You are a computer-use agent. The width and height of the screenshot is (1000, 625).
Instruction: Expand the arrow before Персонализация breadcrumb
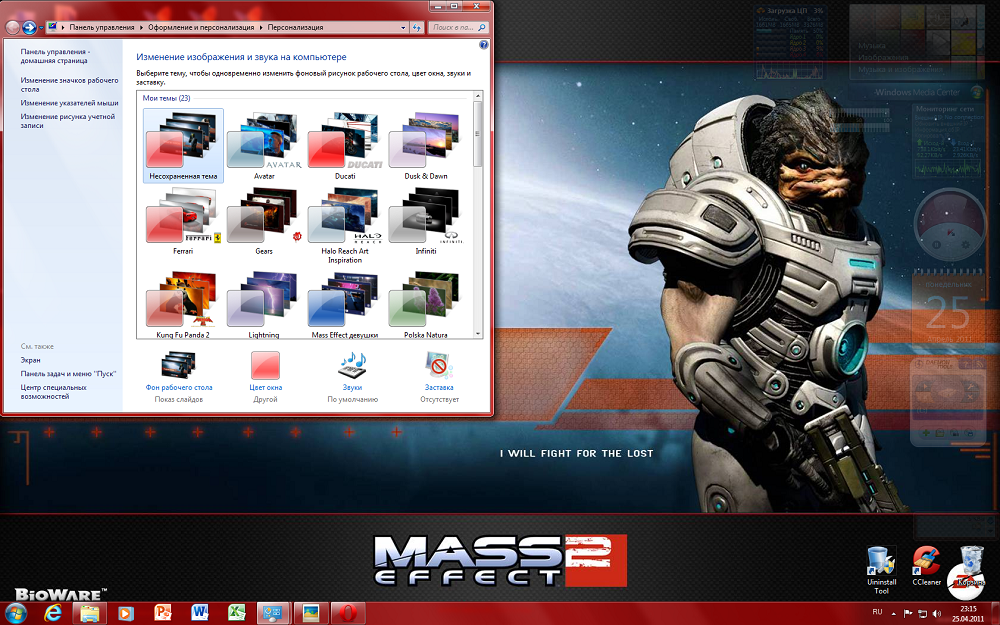point(260,27)
